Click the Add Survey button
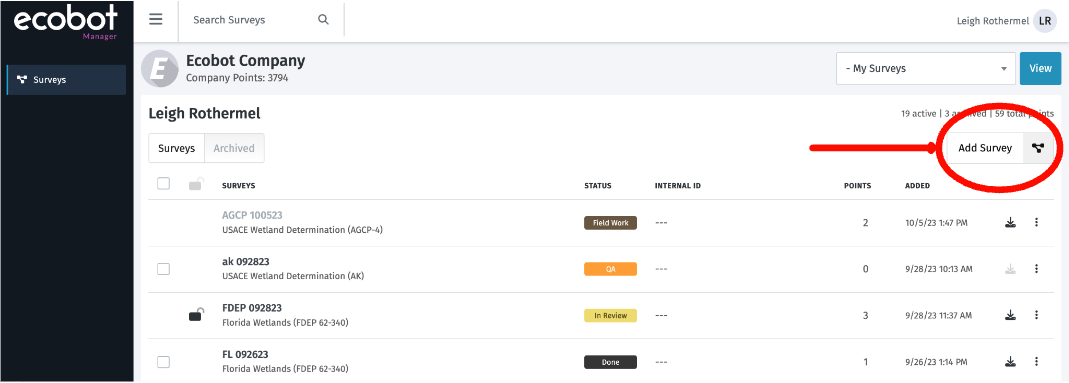Screen dimensions: 1069x383 click(x=985, y=148)
